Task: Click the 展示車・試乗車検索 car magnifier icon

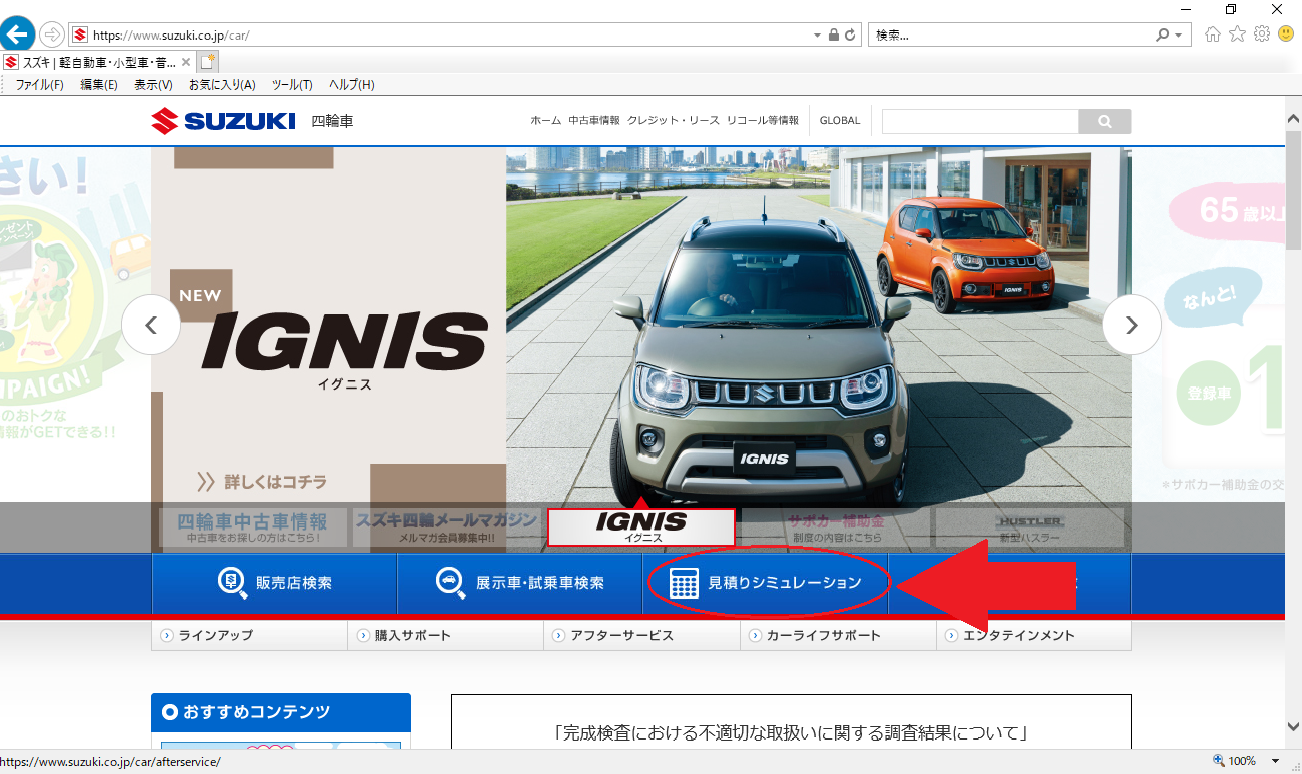Action: click(451, 583)
